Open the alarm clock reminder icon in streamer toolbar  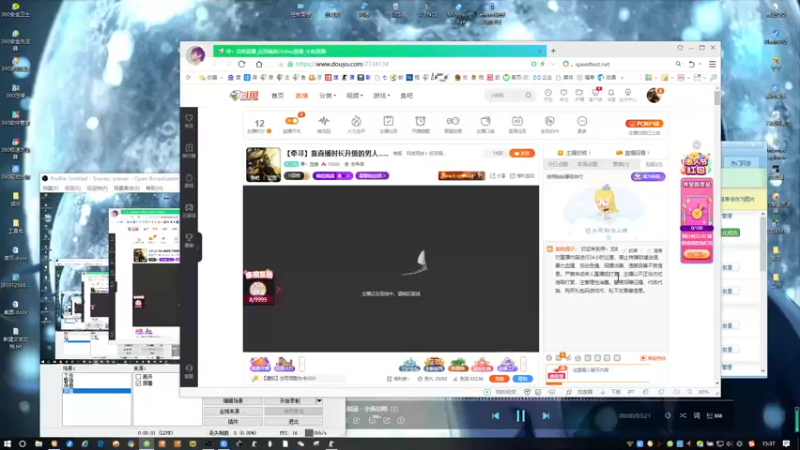420,121
